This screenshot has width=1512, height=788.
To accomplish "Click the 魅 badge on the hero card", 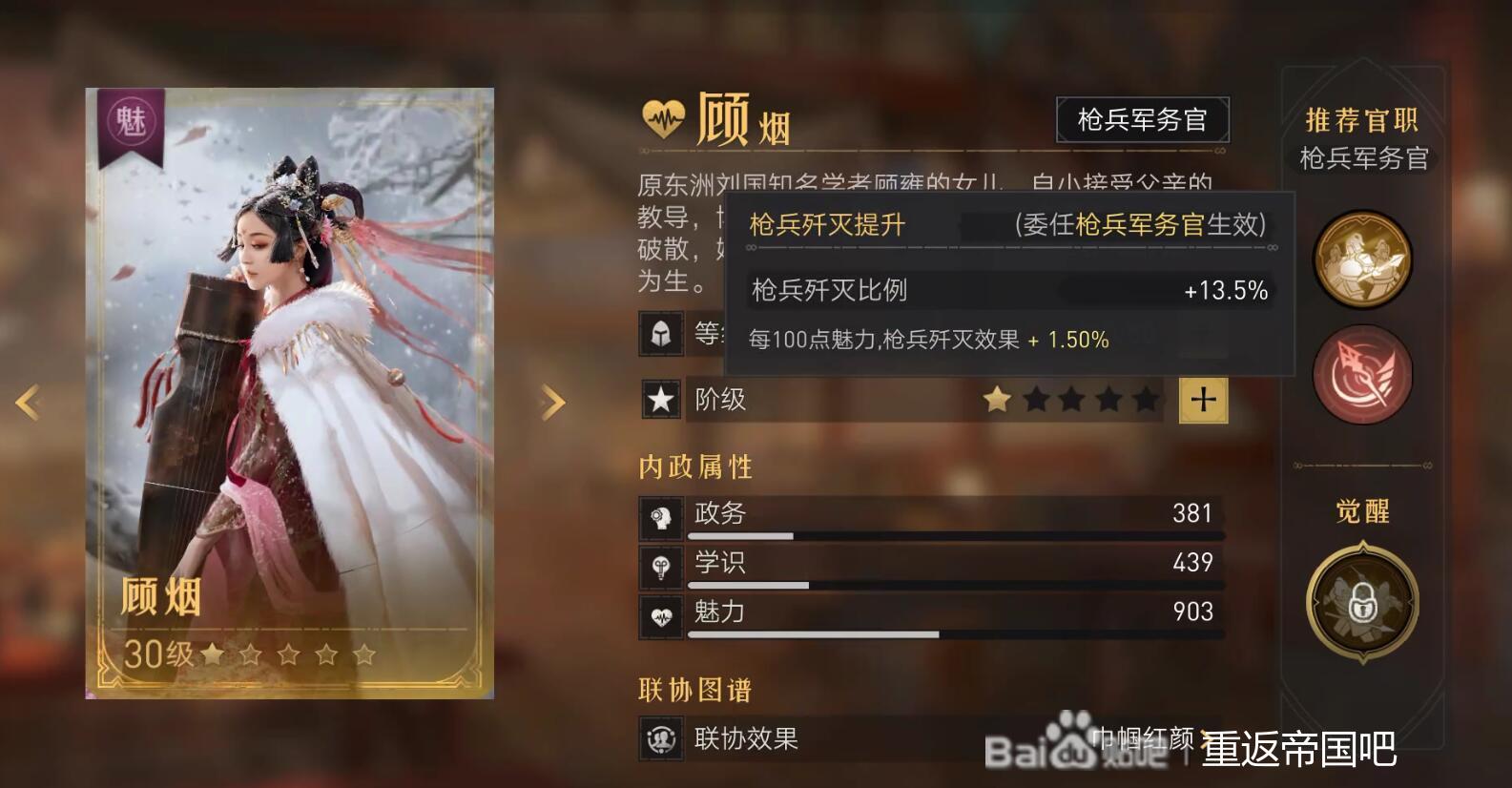I will pyautogui.click(x=131, y=124).
